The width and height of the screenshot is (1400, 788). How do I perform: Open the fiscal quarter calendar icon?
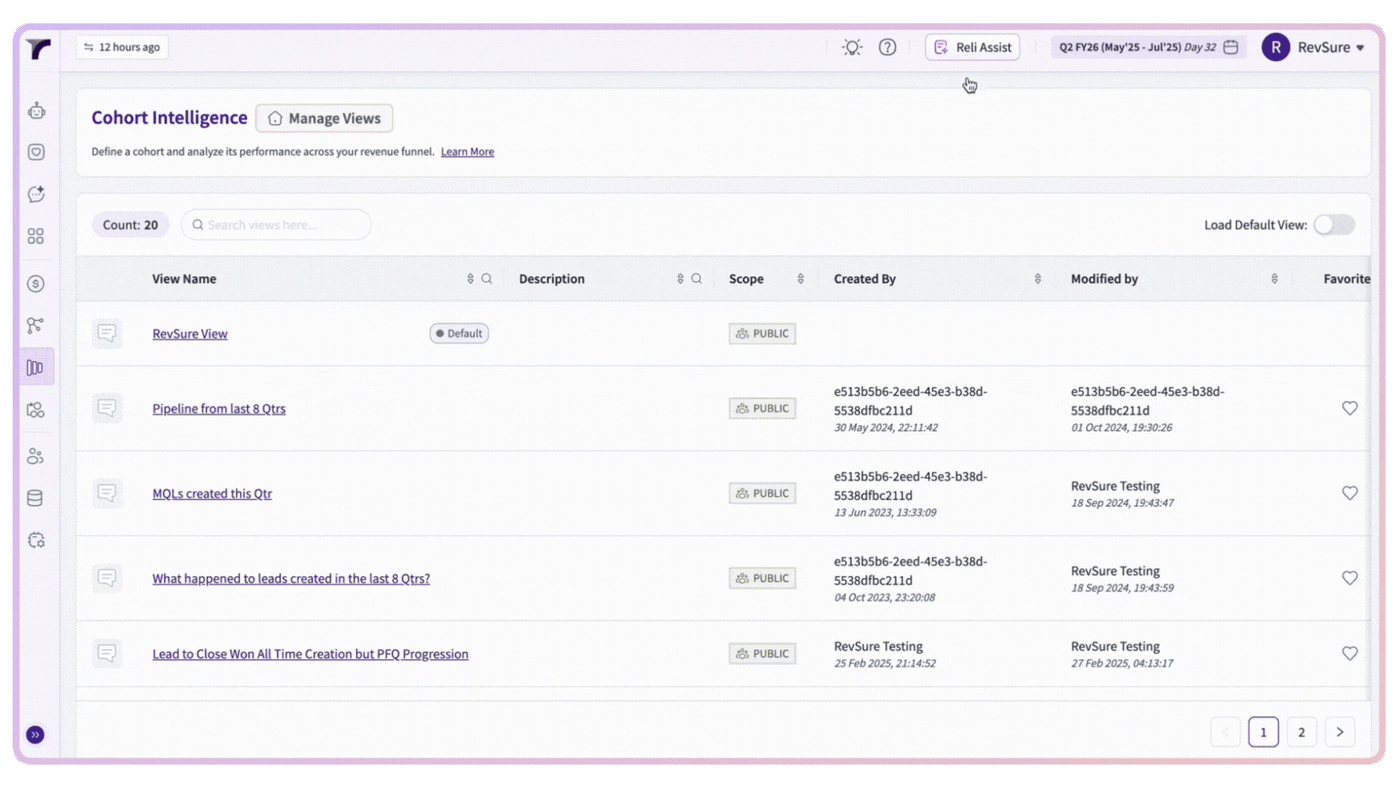tap(1231, 47)
